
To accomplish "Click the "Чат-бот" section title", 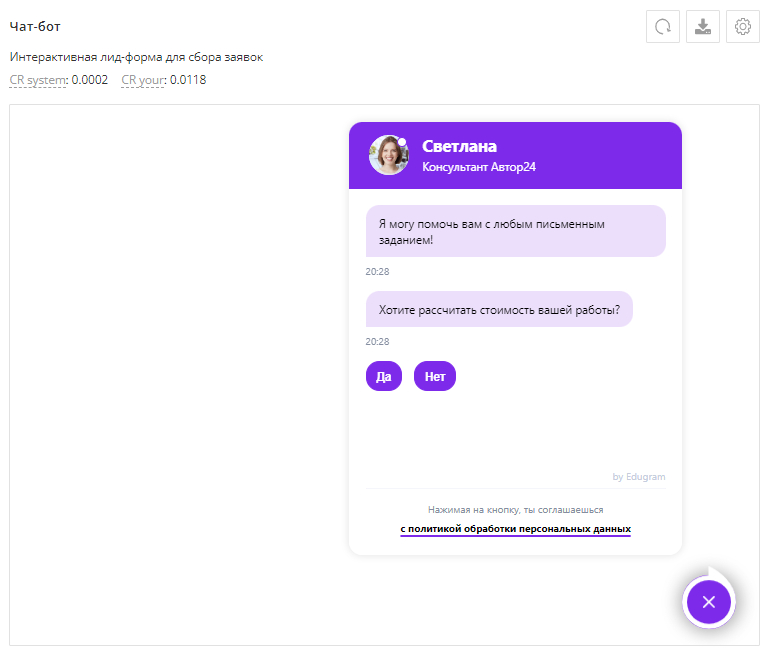I will coord(35,26).
